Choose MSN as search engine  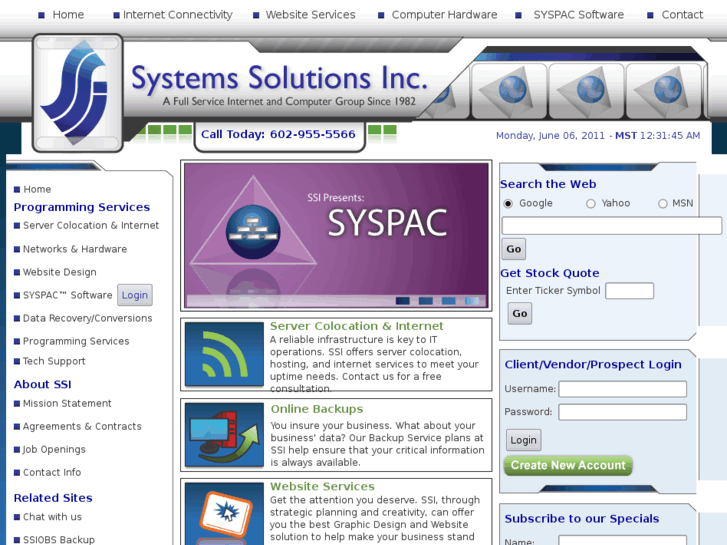[x=663, y=204]
